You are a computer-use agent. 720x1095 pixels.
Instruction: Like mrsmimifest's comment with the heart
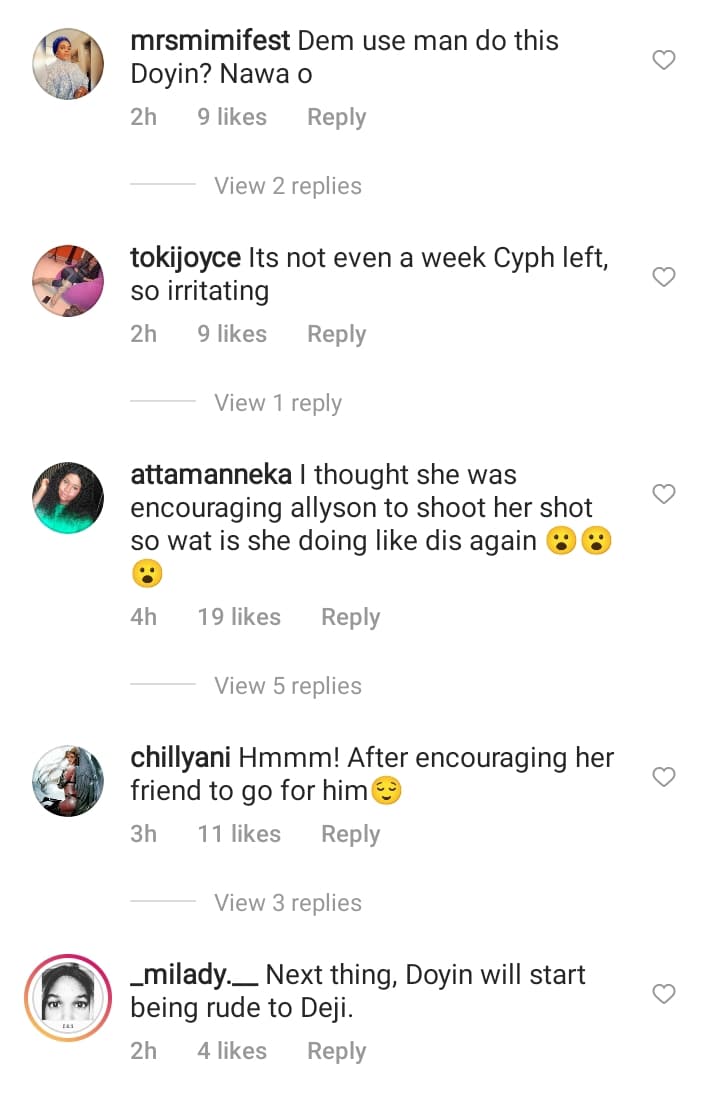point(664,61)
